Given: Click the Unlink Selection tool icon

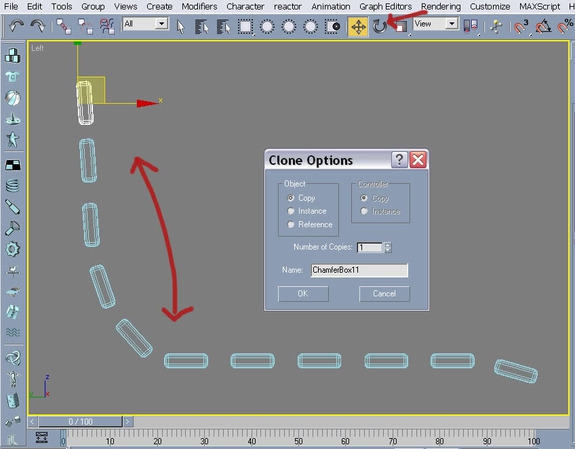Looking at the screenshot, I should point(85,26).
